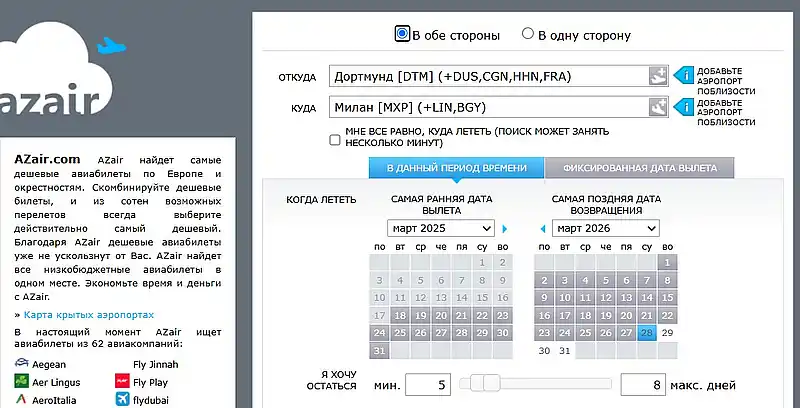Go to next month for earliest departure
The height and width of the screenshot is (408, 800).
point(505,229)
